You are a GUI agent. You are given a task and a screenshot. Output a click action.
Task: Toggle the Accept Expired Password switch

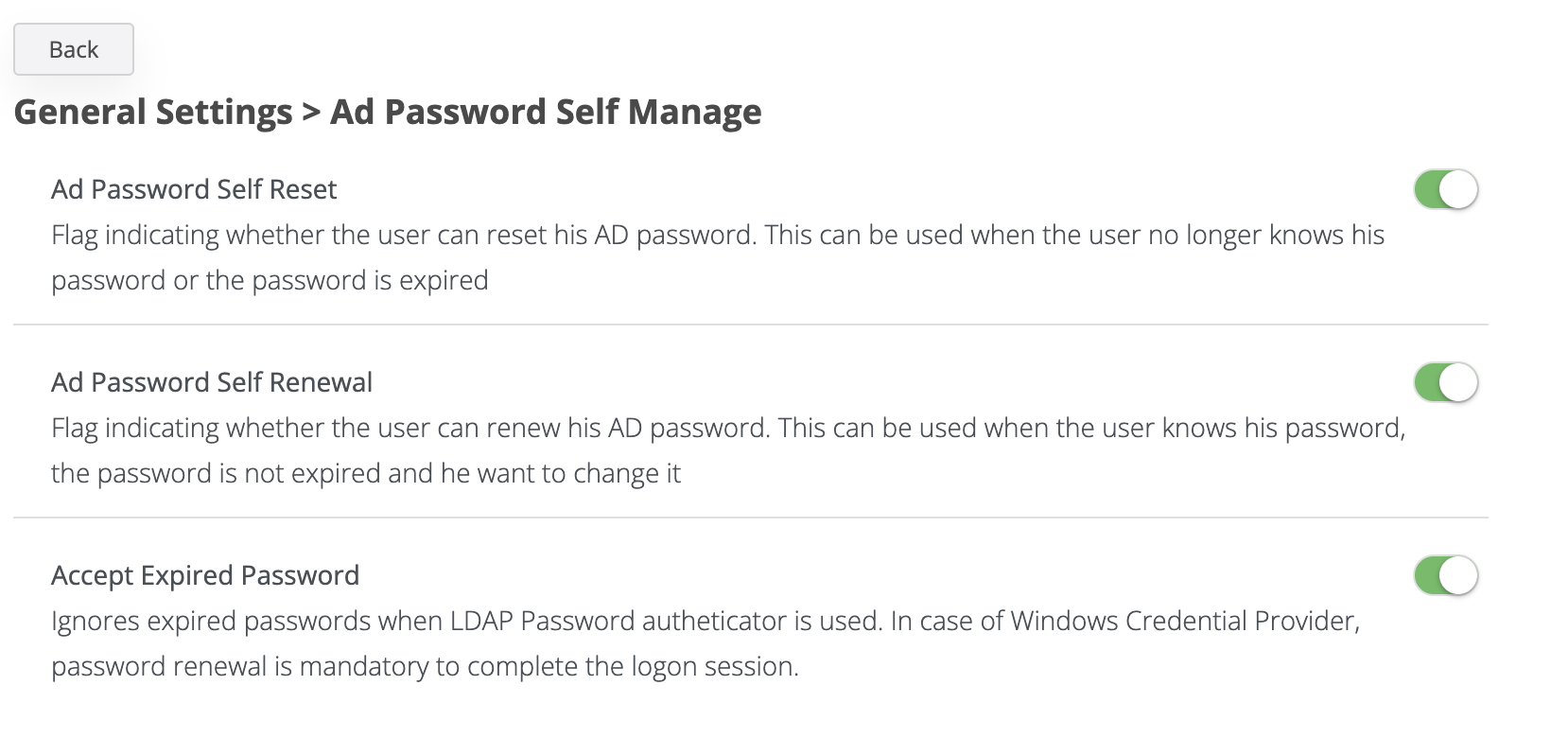(x=1445, y=575)
